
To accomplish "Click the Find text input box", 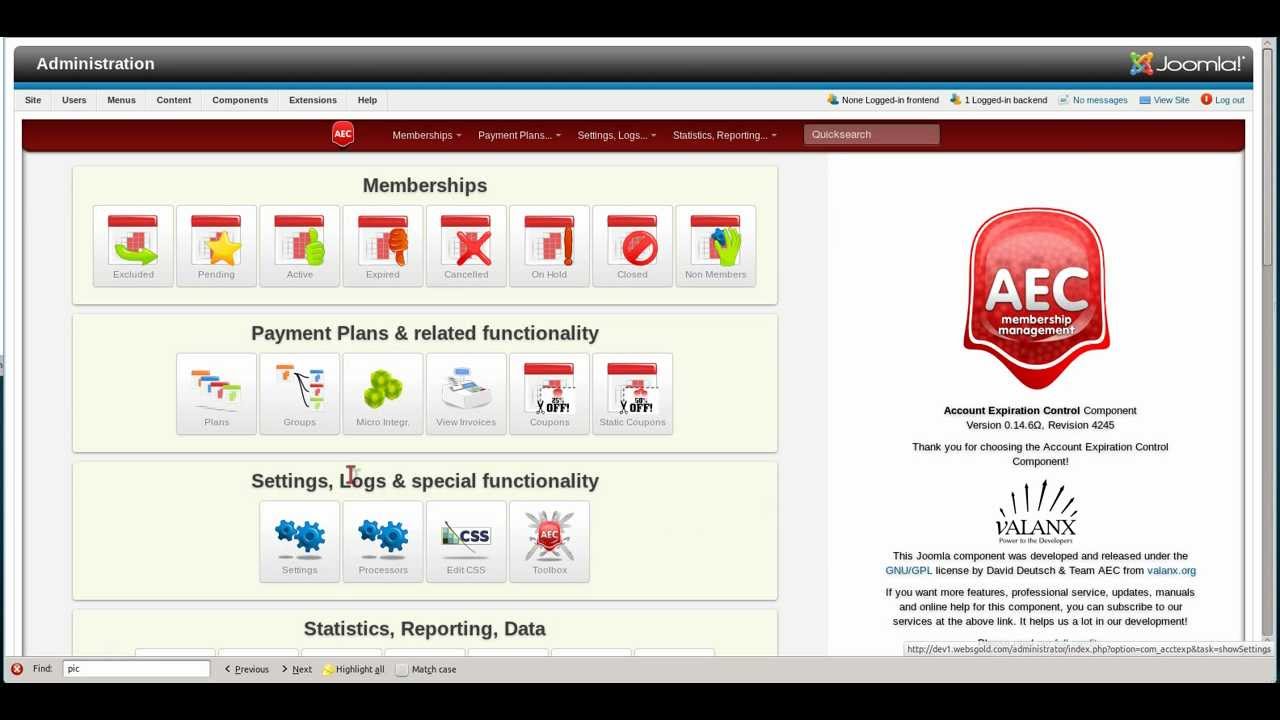I will pyautogui.click(x=136, y=669).
